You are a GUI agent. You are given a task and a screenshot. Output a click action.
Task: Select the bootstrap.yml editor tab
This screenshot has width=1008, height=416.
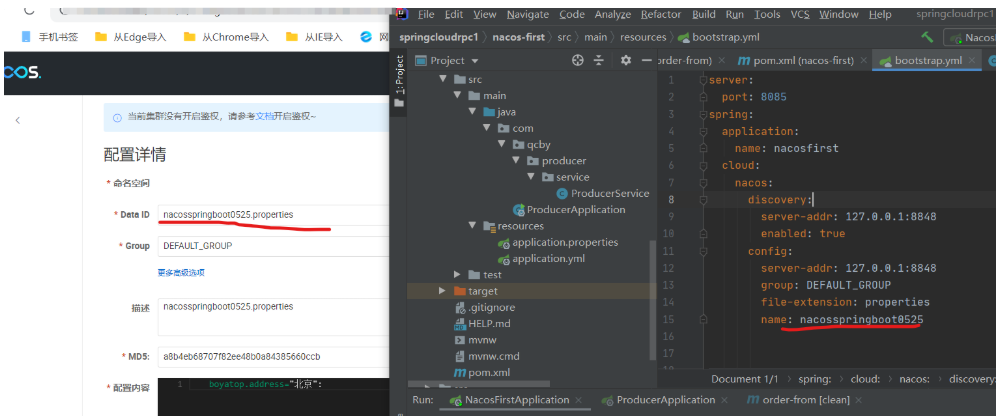pos(926,60)
